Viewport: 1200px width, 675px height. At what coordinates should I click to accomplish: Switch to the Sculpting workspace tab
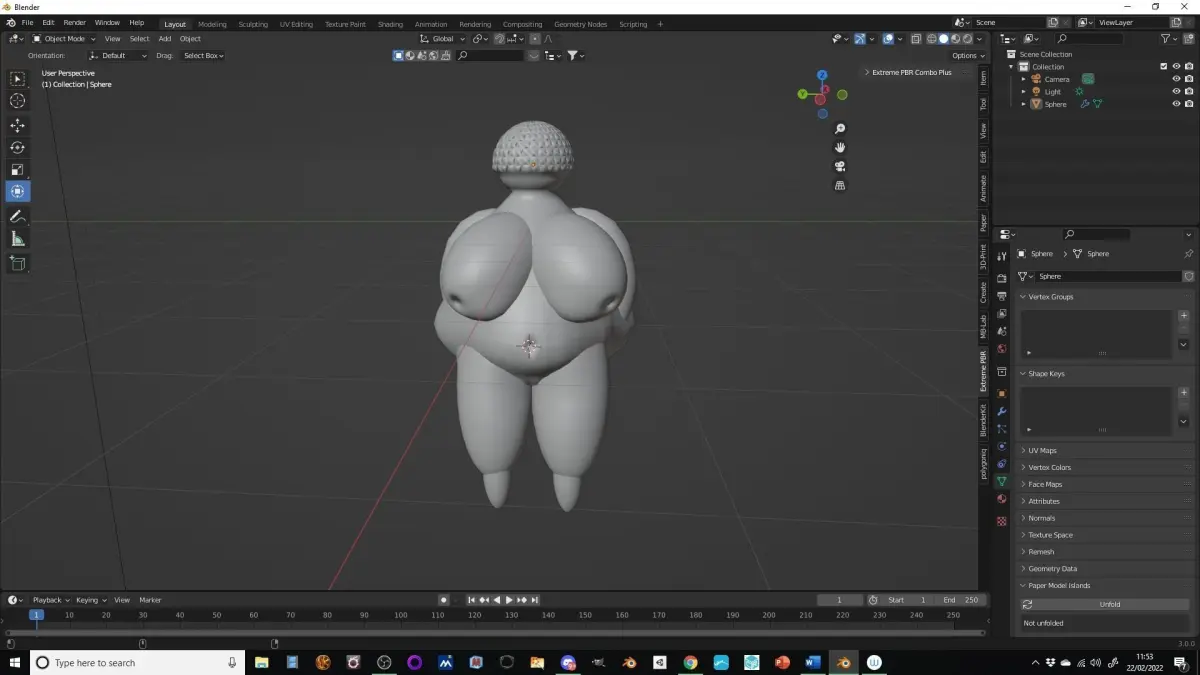coord(253,24)
